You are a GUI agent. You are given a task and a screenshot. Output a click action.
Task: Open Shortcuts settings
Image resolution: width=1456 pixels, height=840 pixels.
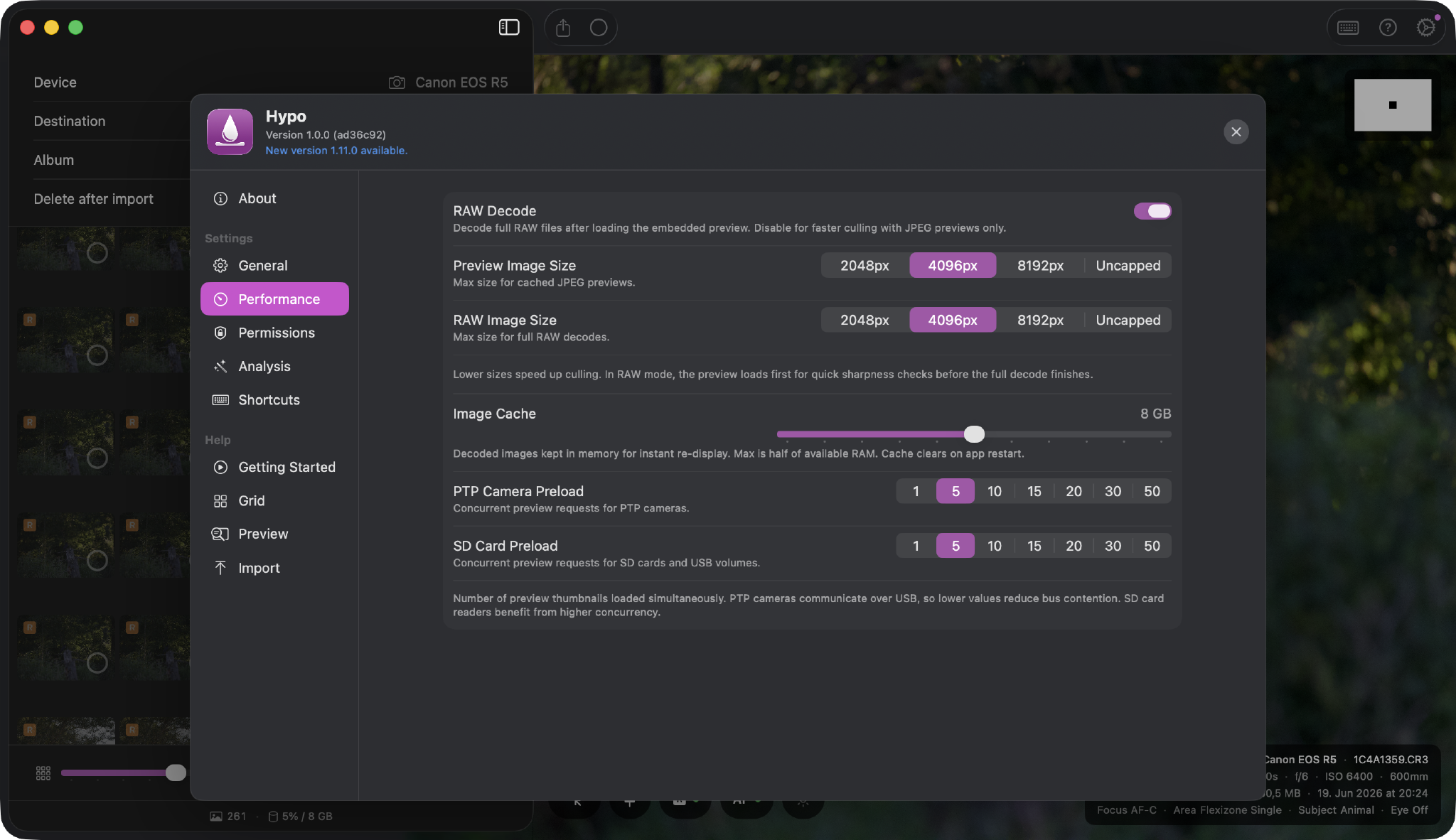[274, 399]
